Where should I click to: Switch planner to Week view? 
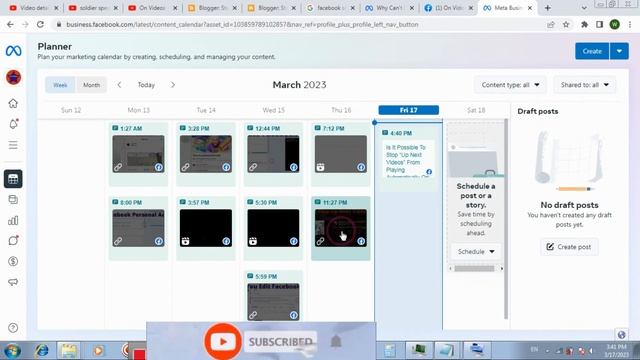[60, 85]
